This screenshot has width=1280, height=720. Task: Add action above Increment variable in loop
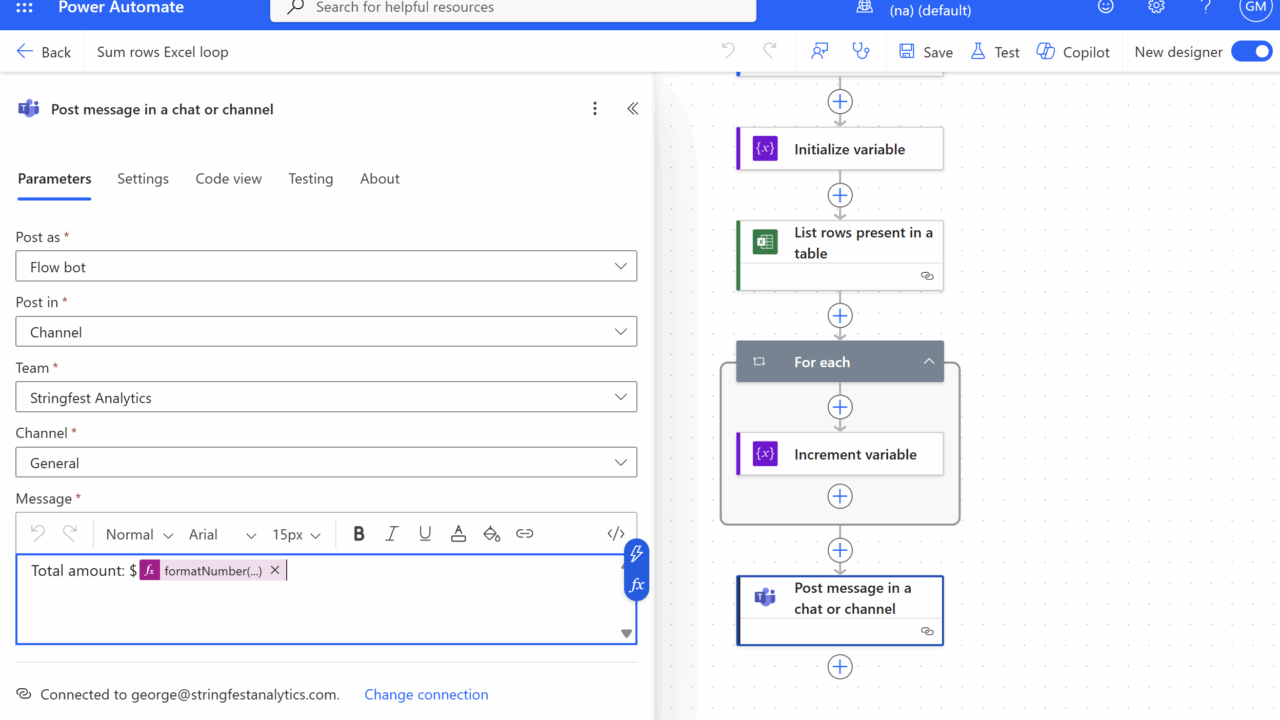(x=840, y=407)
